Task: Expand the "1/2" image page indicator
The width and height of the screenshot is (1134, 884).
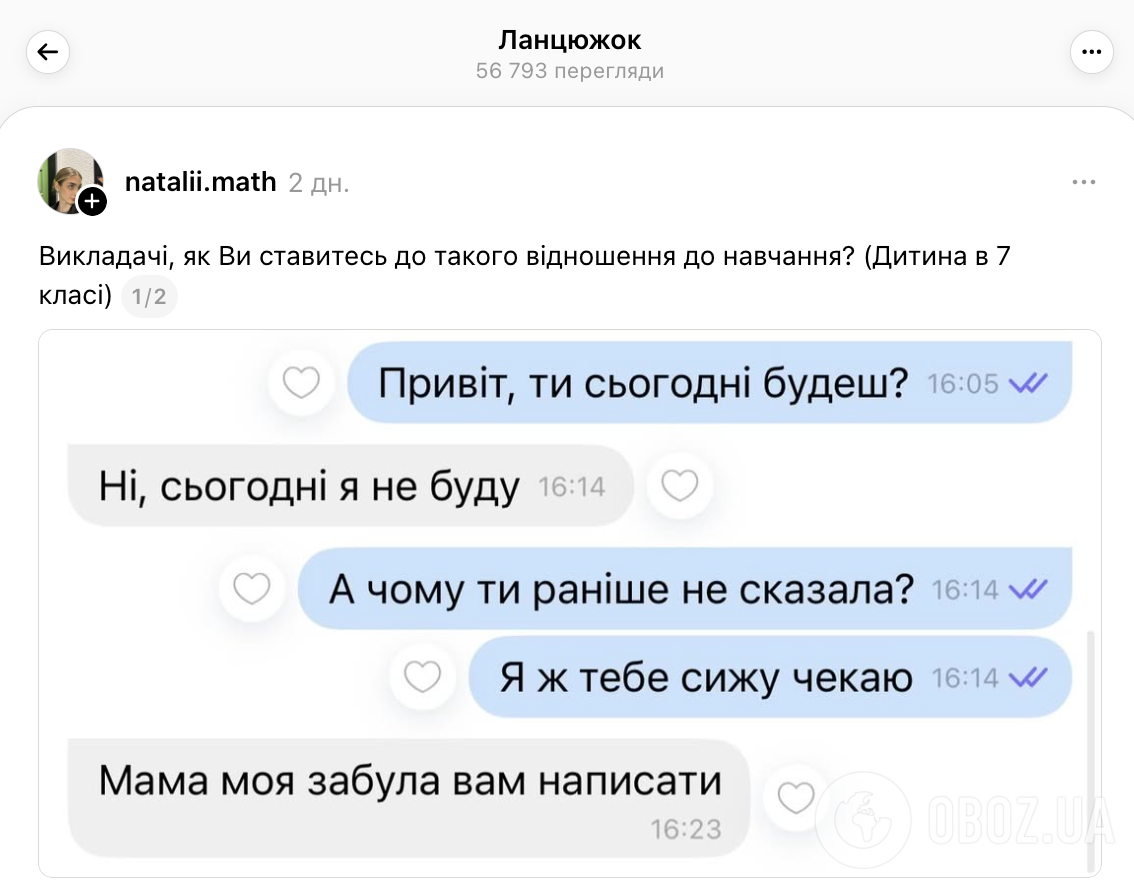Action: point(149,296)
